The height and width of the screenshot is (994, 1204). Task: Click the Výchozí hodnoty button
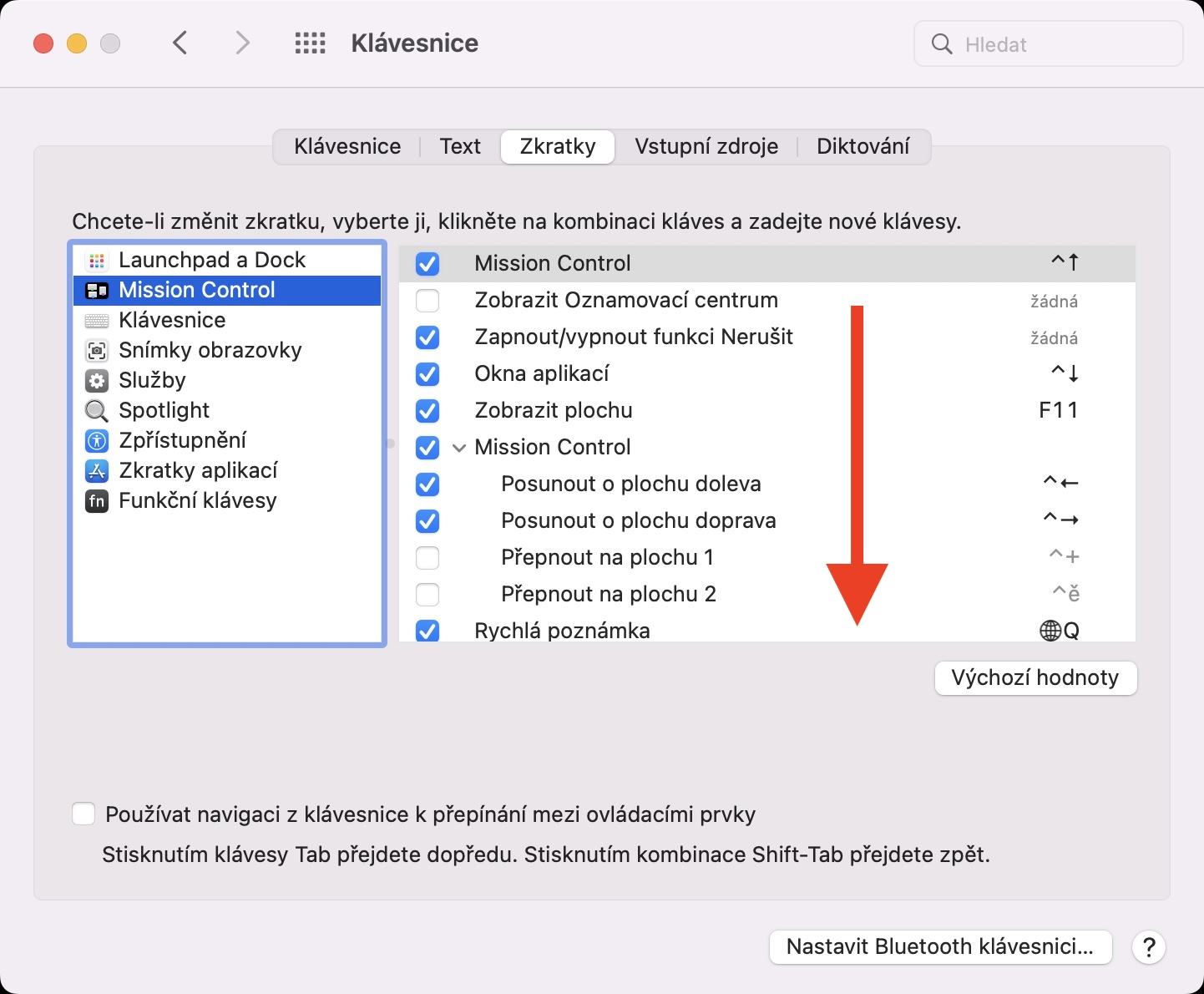[x=1035, y=677]
